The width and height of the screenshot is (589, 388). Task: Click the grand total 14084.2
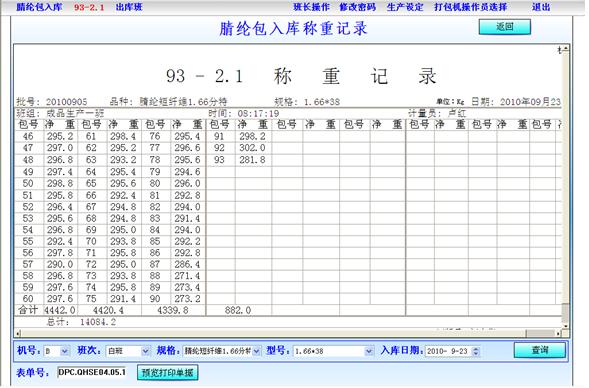click(98, 322)
